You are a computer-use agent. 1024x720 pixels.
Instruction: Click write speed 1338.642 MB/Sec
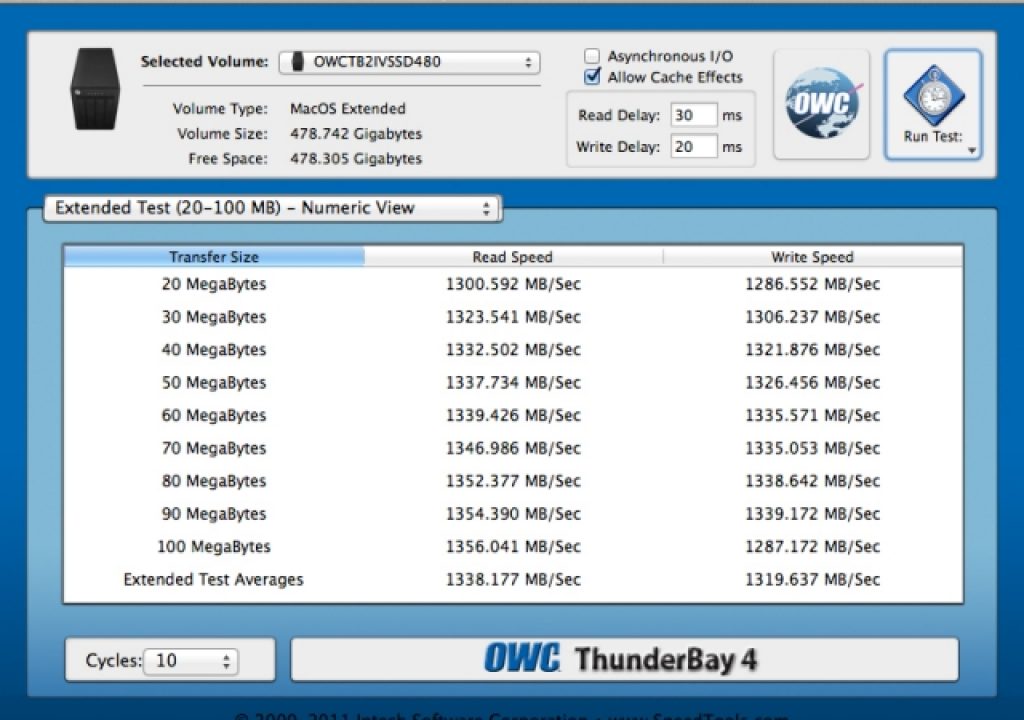812,481
